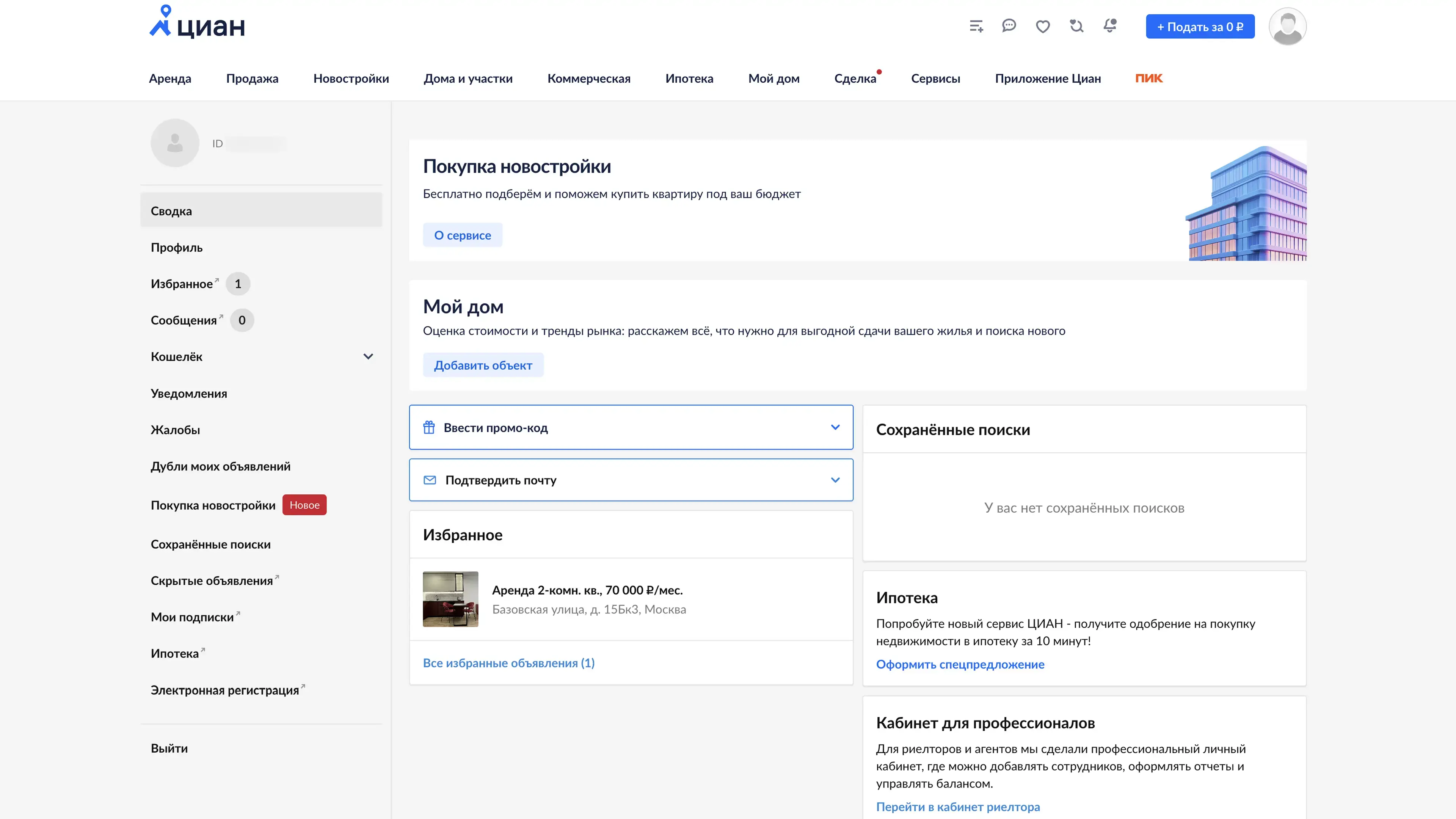Open saved searches magnifier icon
Viewport: 1456px width, 819px height.
pyautogui.click(x=1076, y=26)
